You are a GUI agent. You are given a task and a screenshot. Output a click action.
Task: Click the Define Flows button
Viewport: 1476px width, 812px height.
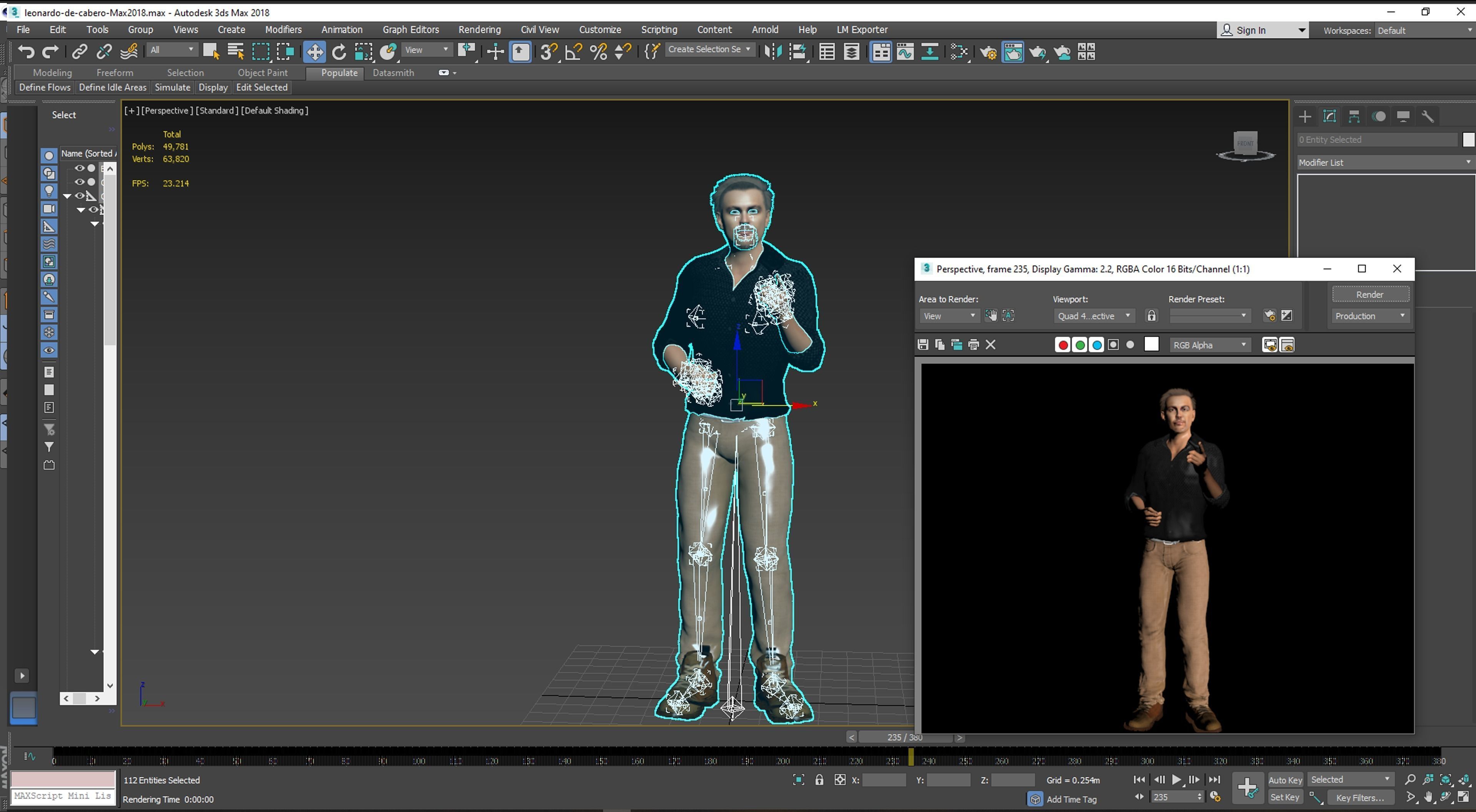coord(45,87)
